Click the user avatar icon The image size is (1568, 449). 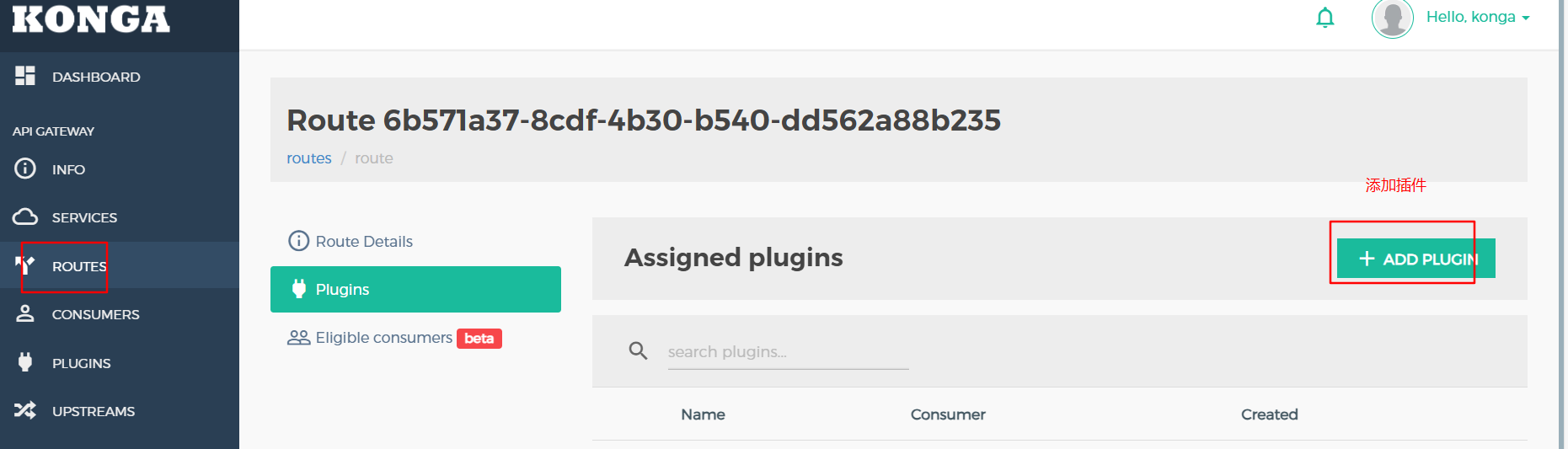(x=1392, y=18)
